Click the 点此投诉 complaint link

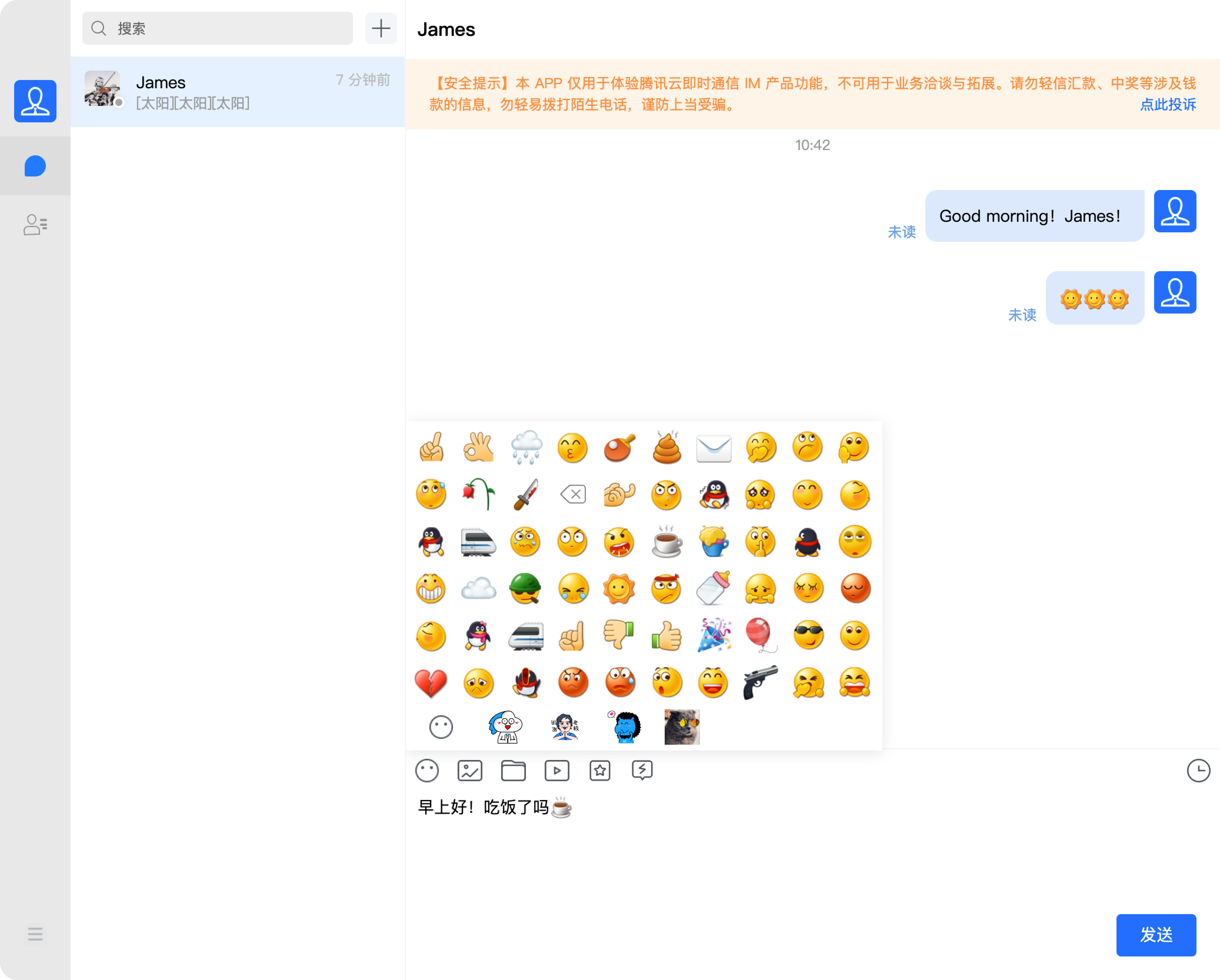1167,105
